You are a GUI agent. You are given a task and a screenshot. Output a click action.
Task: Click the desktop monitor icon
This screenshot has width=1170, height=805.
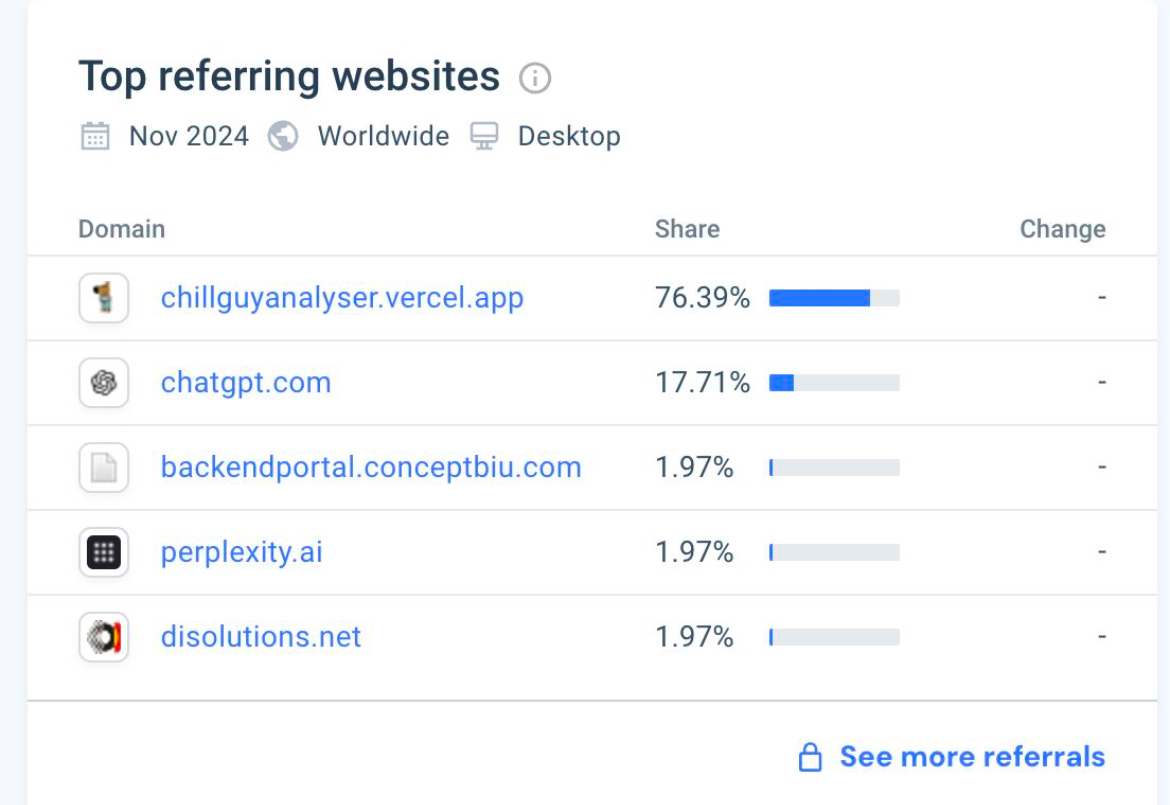tap(484, 136)
